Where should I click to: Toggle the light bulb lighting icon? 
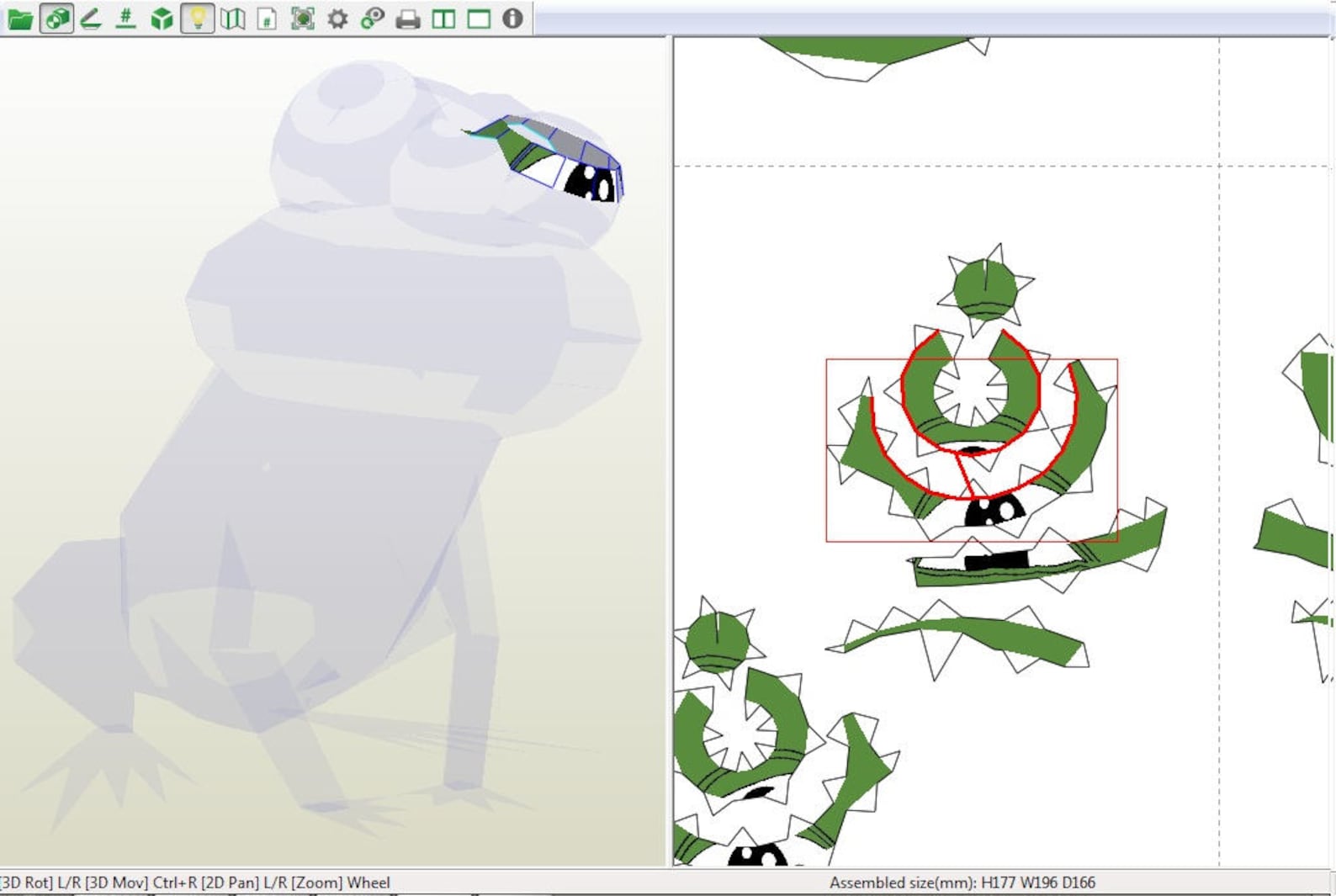coord(197,19)
